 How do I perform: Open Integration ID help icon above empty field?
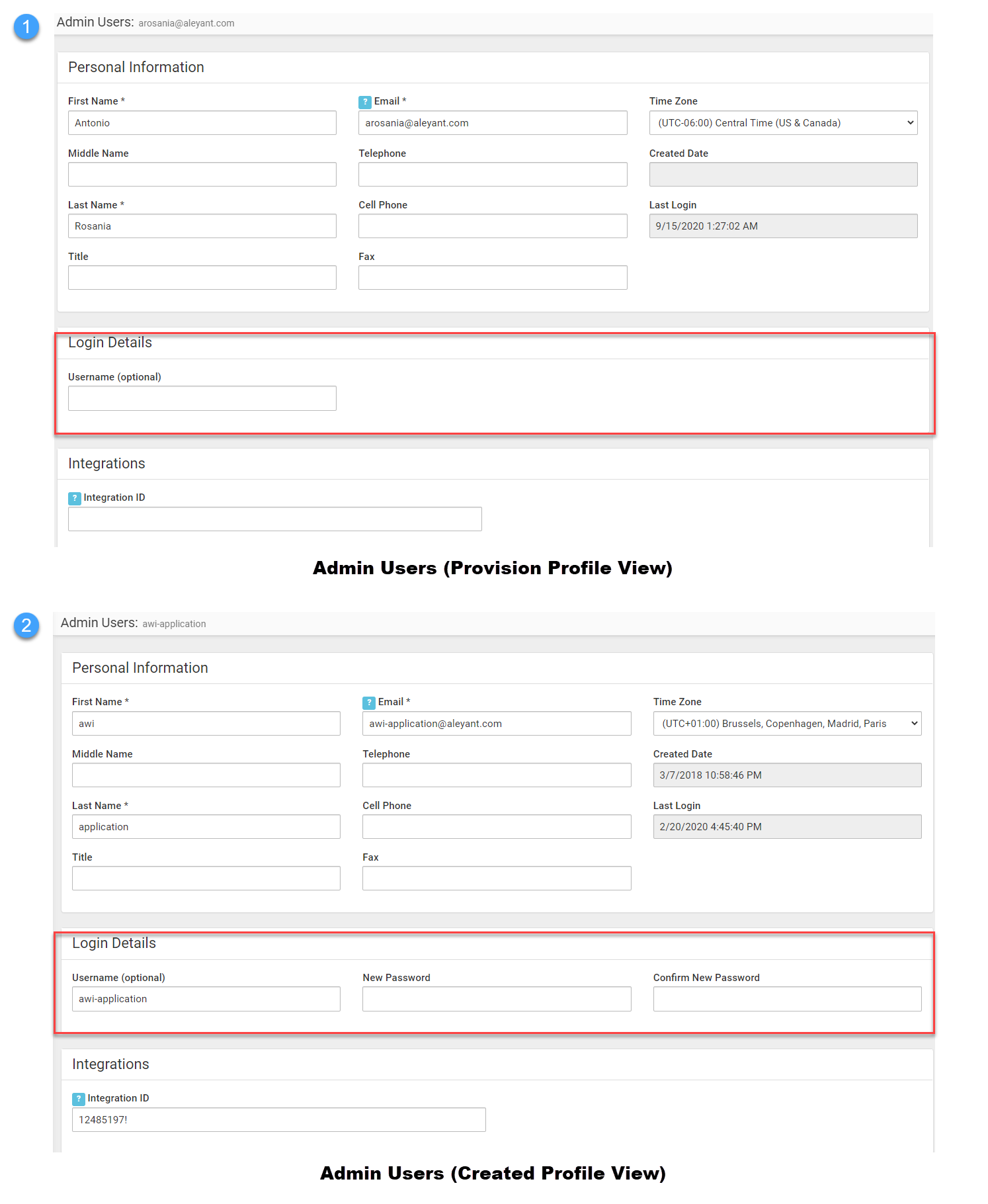click(x=75, y=498)
